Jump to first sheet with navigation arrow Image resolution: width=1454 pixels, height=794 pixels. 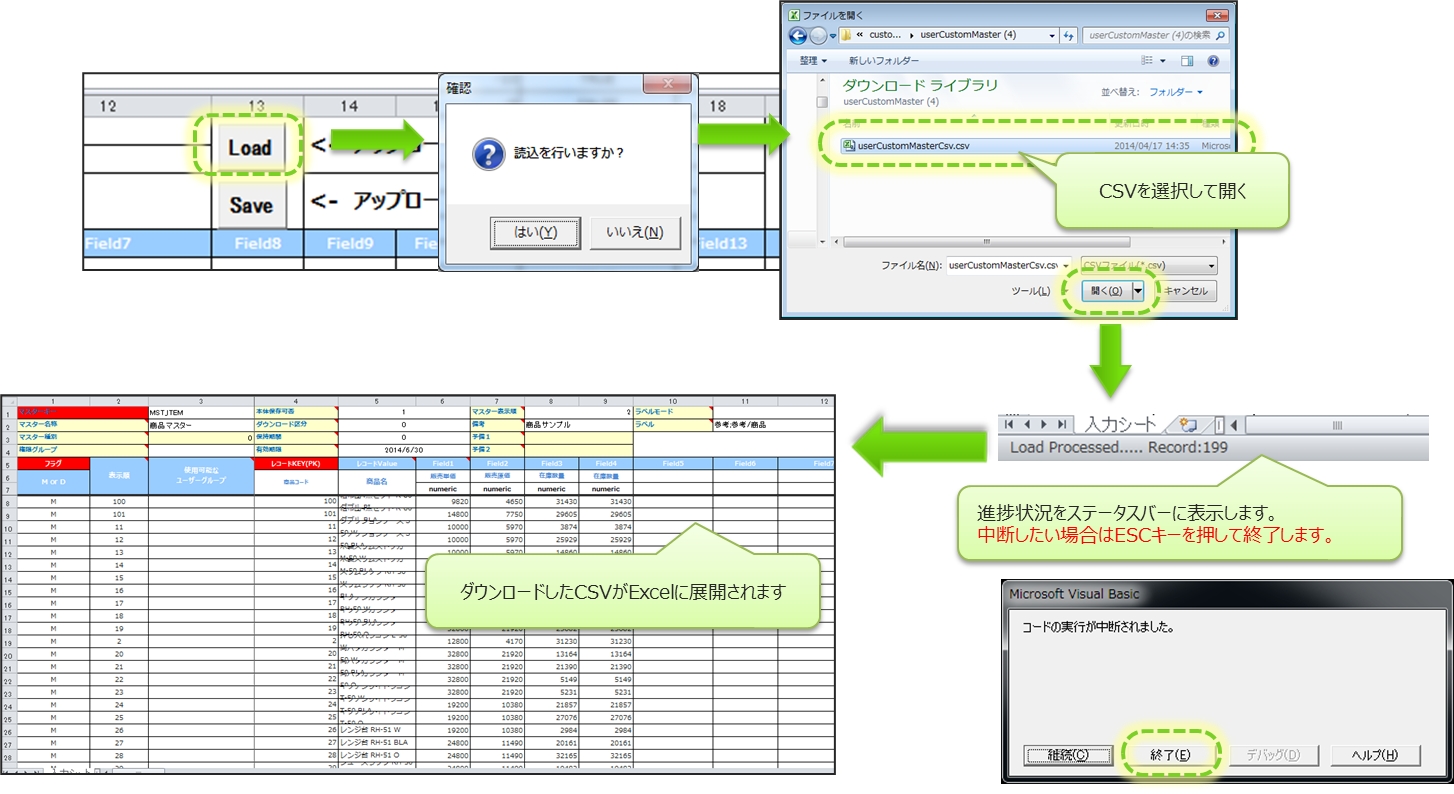coord(1010,424)
